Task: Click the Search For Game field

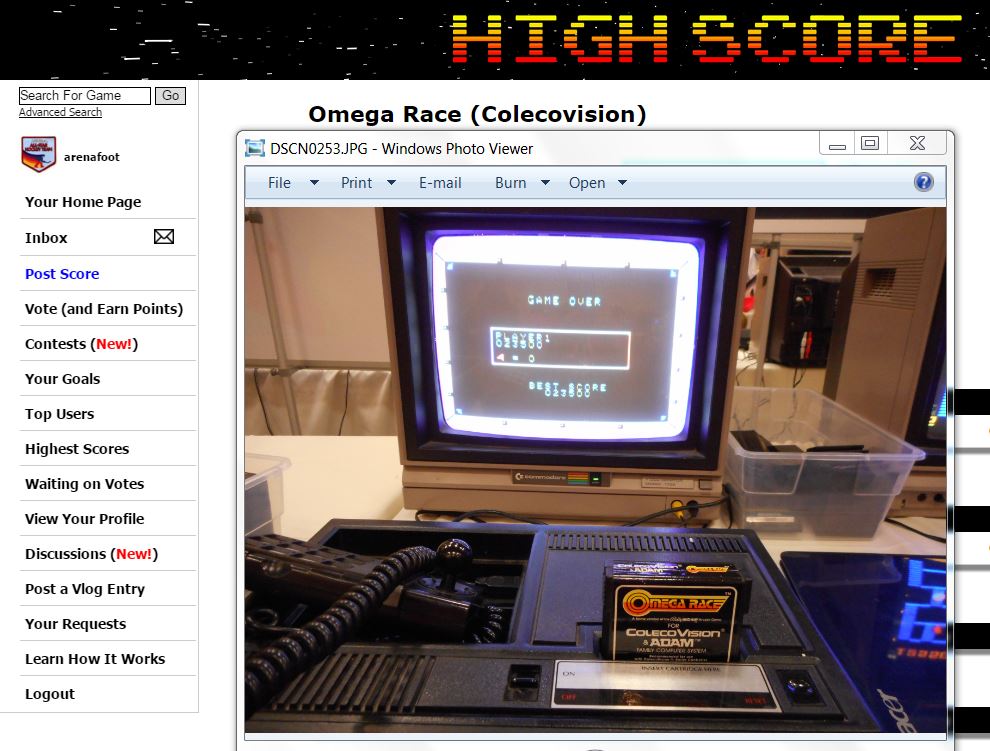Action: point(84,96)
